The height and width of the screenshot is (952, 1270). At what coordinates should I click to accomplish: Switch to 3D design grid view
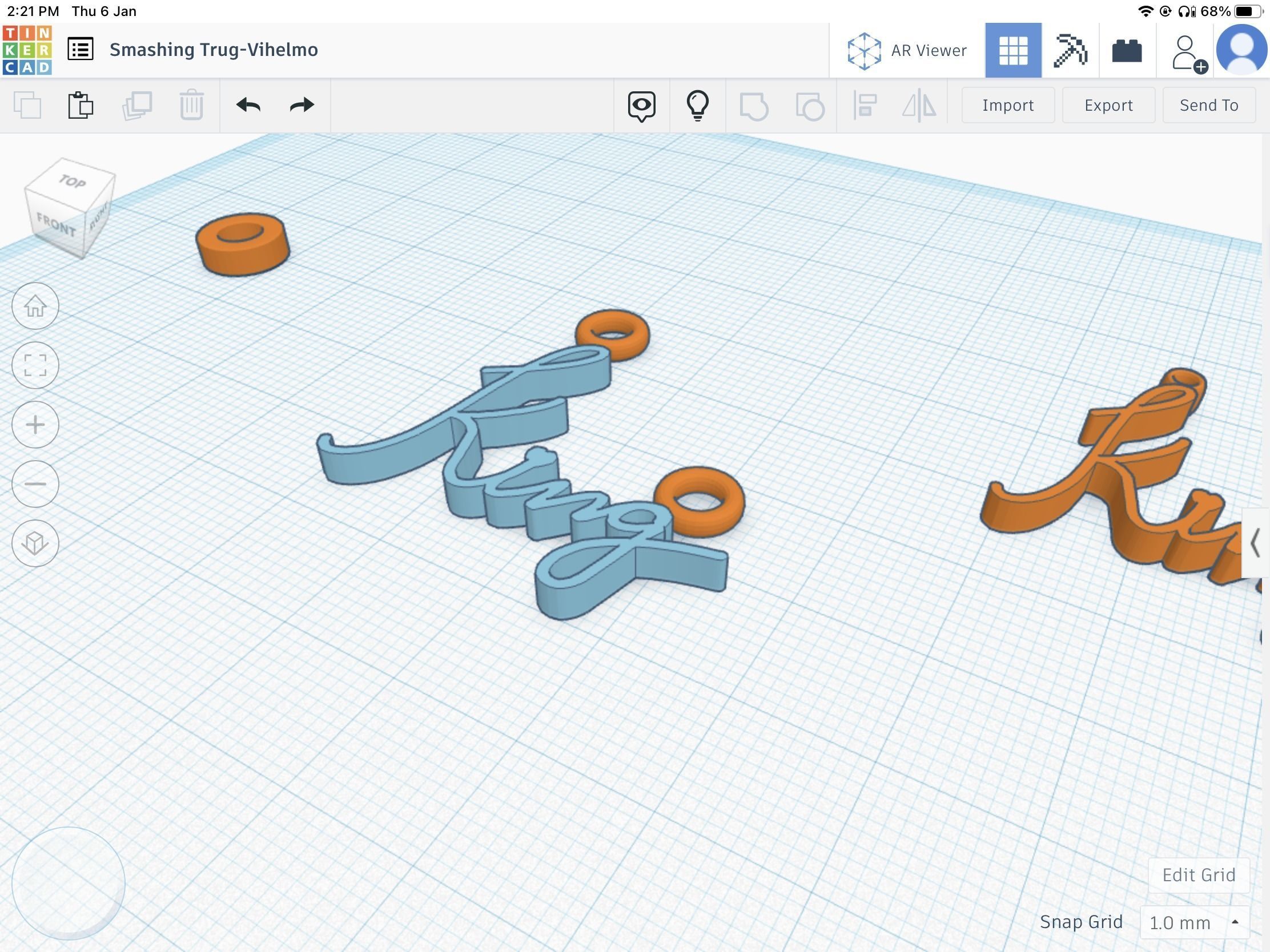[x=1014, y=50]
